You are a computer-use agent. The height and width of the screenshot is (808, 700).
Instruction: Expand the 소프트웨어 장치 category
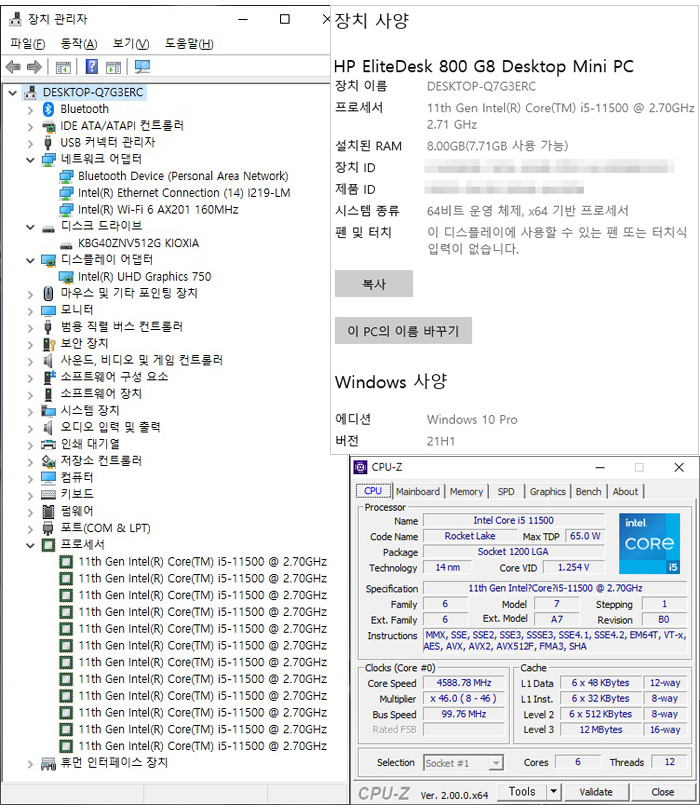[x=30, y=395]
